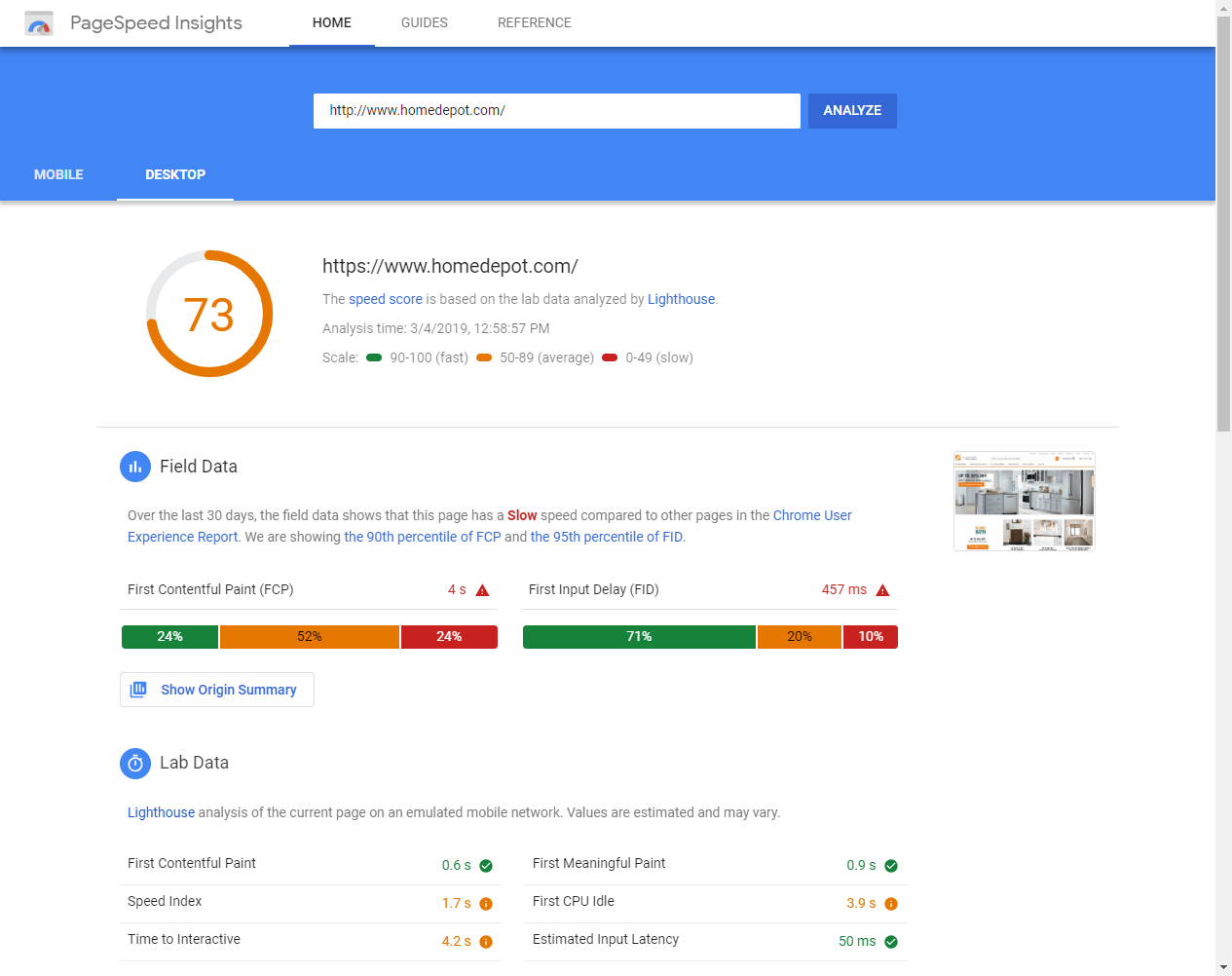Select the DESKTOP results tab
The image size is (1232, 976).
[175, 175]
